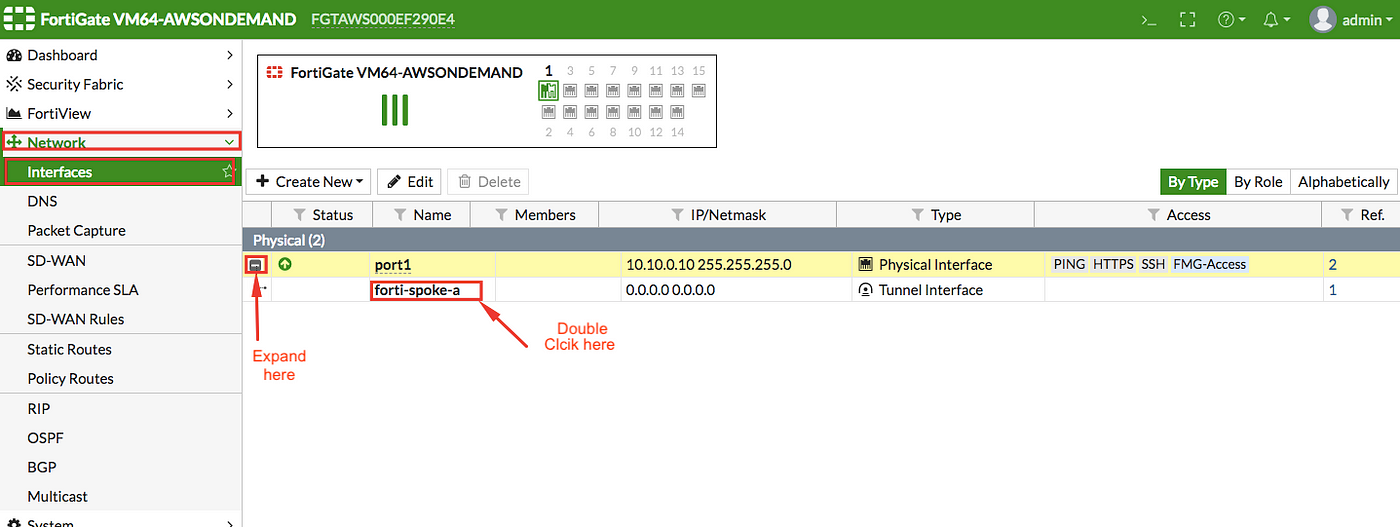Viewport: 1400px width, 527px height.
Task: Click the Network arrows icon in sidebar
Action: pos(14,142)
